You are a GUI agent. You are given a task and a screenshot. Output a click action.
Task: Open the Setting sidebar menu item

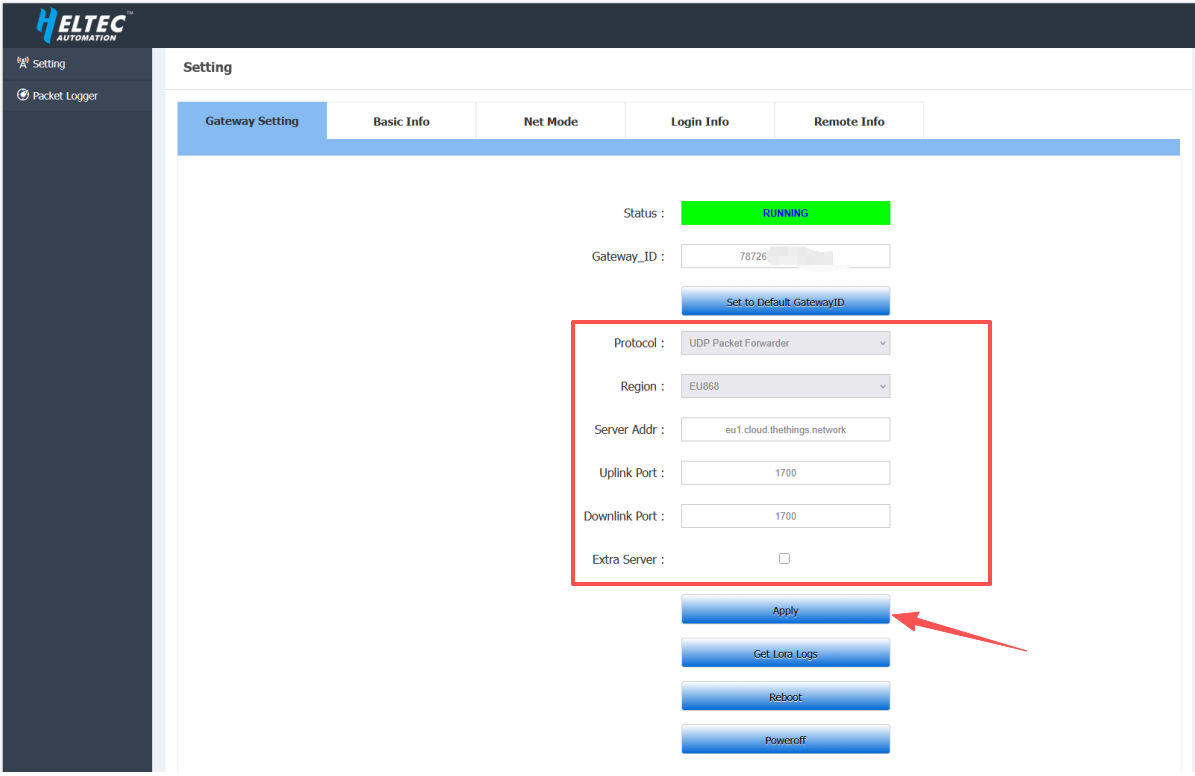click(x=48, y=64)
